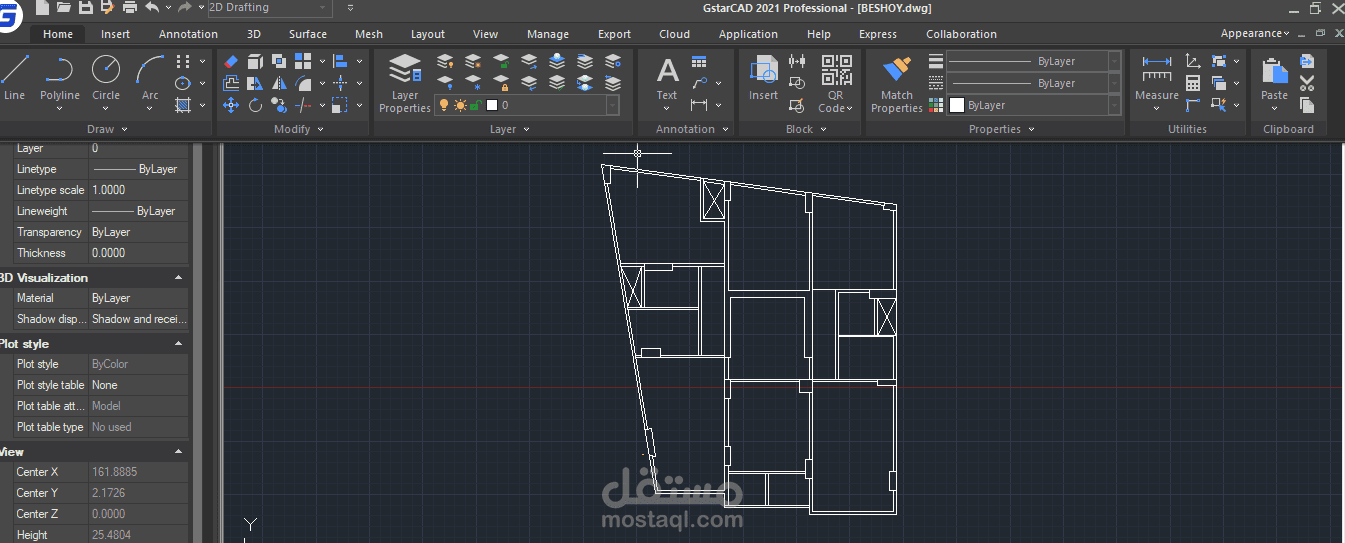
Task: Click the Match Properties brush icon
Action: click(x=897, y=83)
